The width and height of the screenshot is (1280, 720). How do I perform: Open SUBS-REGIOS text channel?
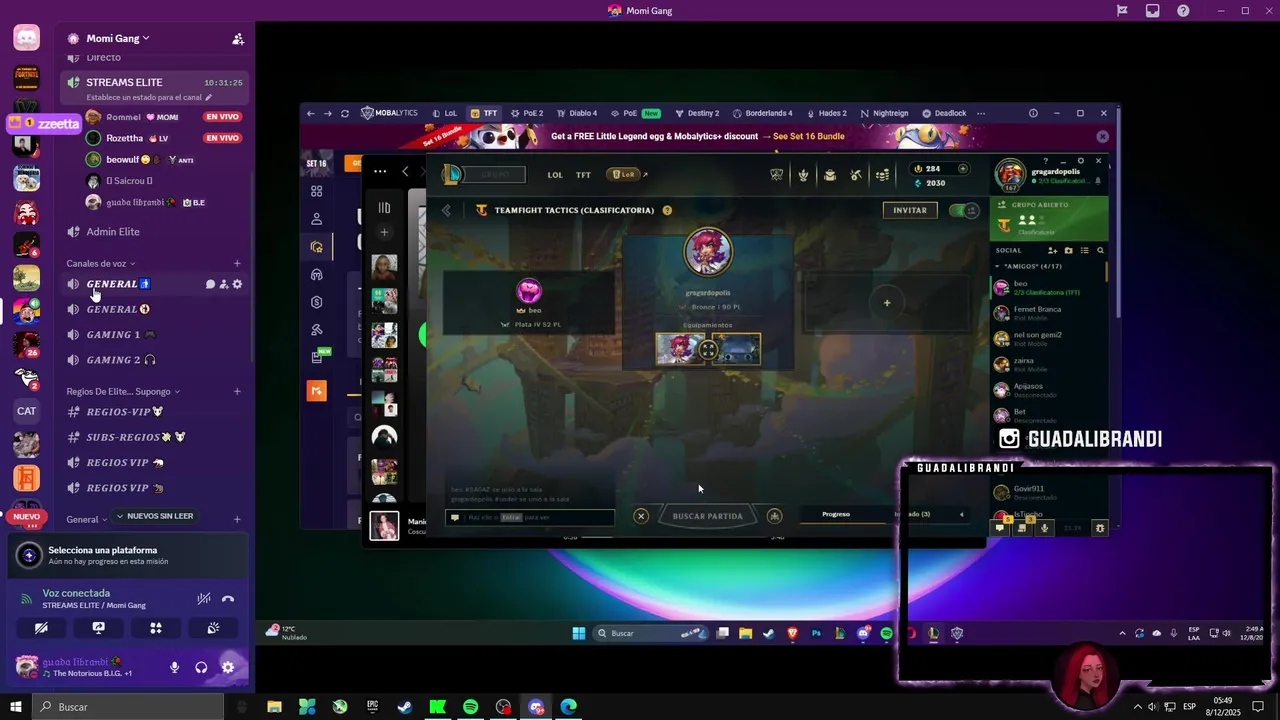(x=136, y=437)
